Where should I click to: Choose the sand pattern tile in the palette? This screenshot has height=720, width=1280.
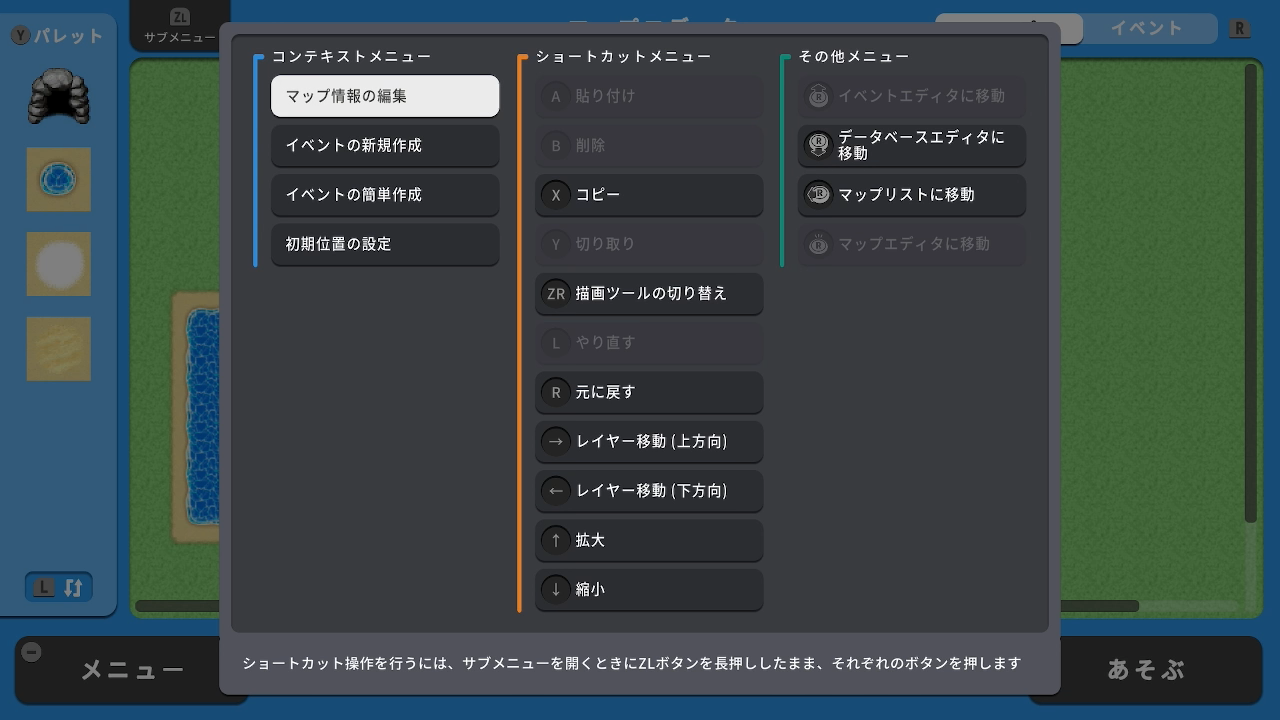pos(59,348)
